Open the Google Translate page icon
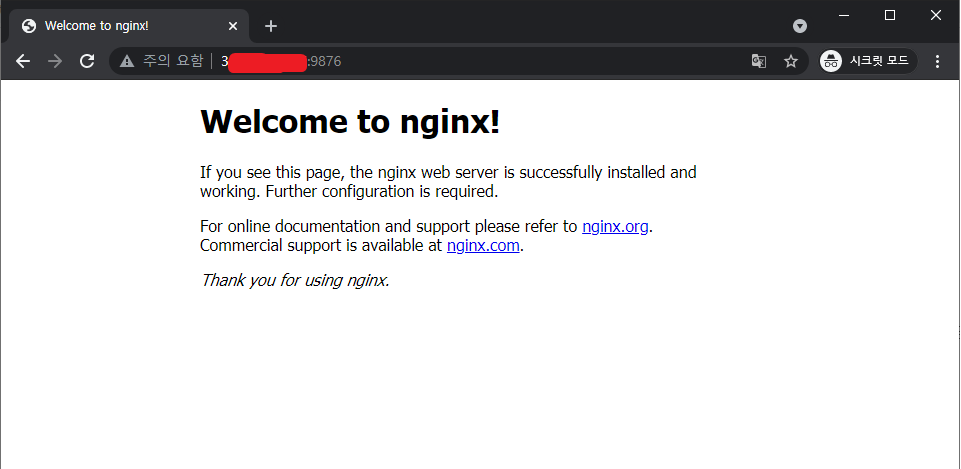The image size is (961, 469). (759, 61)
